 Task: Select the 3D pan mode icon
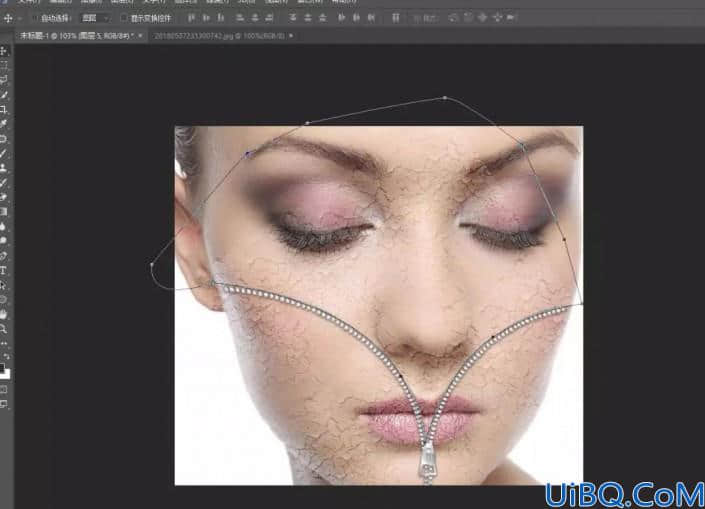click(482, 18)
